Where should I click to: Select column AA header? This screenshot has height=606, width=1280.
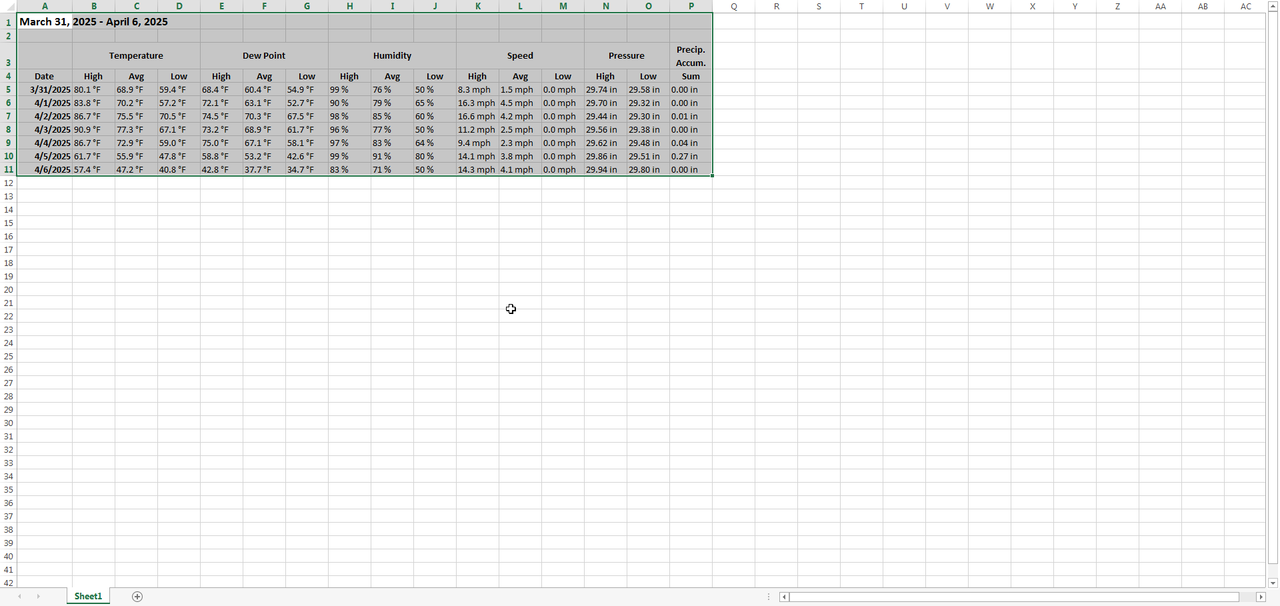coord(1160,6)
